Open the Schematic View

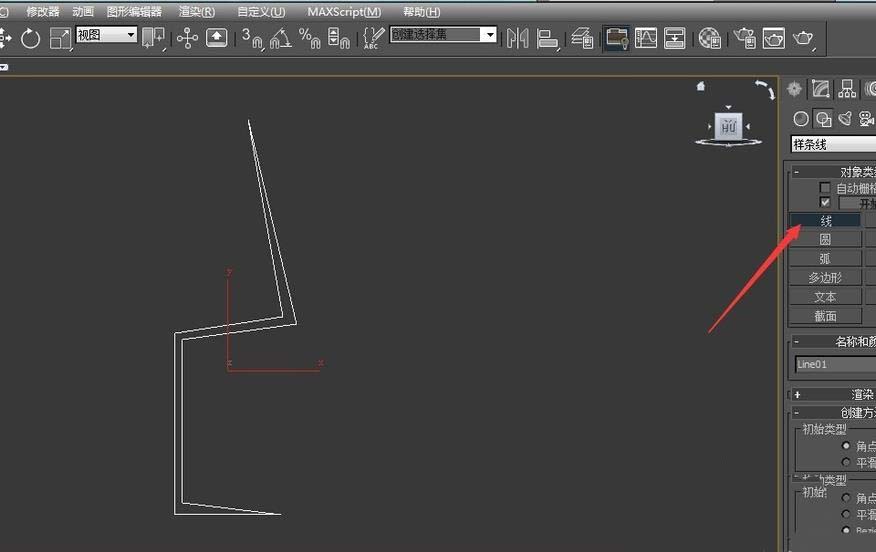click(x=675, y=39)
